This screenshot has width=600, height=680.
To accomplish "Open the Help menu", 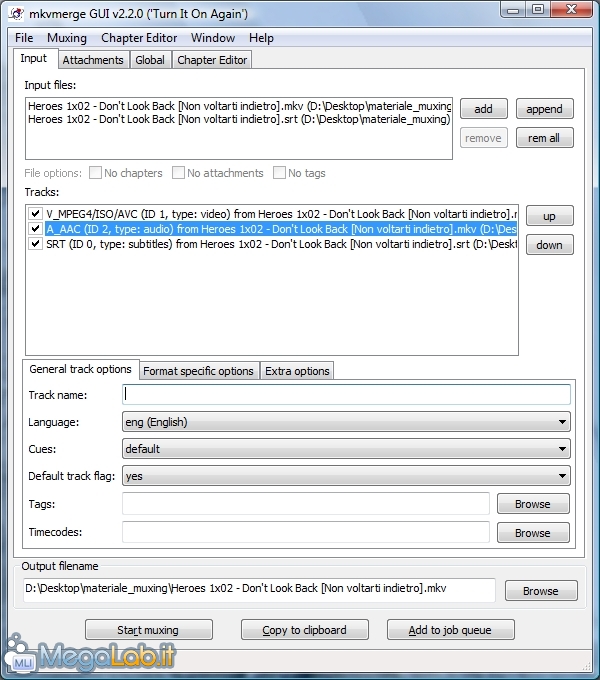I will click(x=261, y=38).
